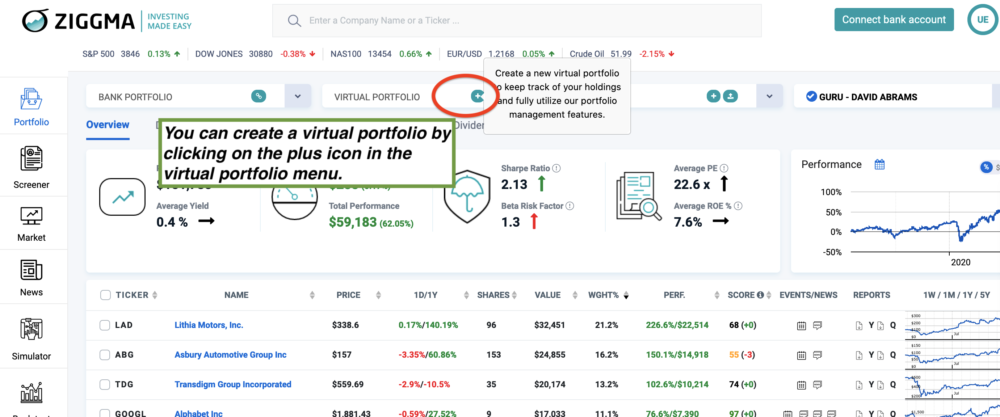The height and width of the screenshot is (417, 1000).
Task: Click the upload icon in third portfolio selector
Action: pos(731,96)
